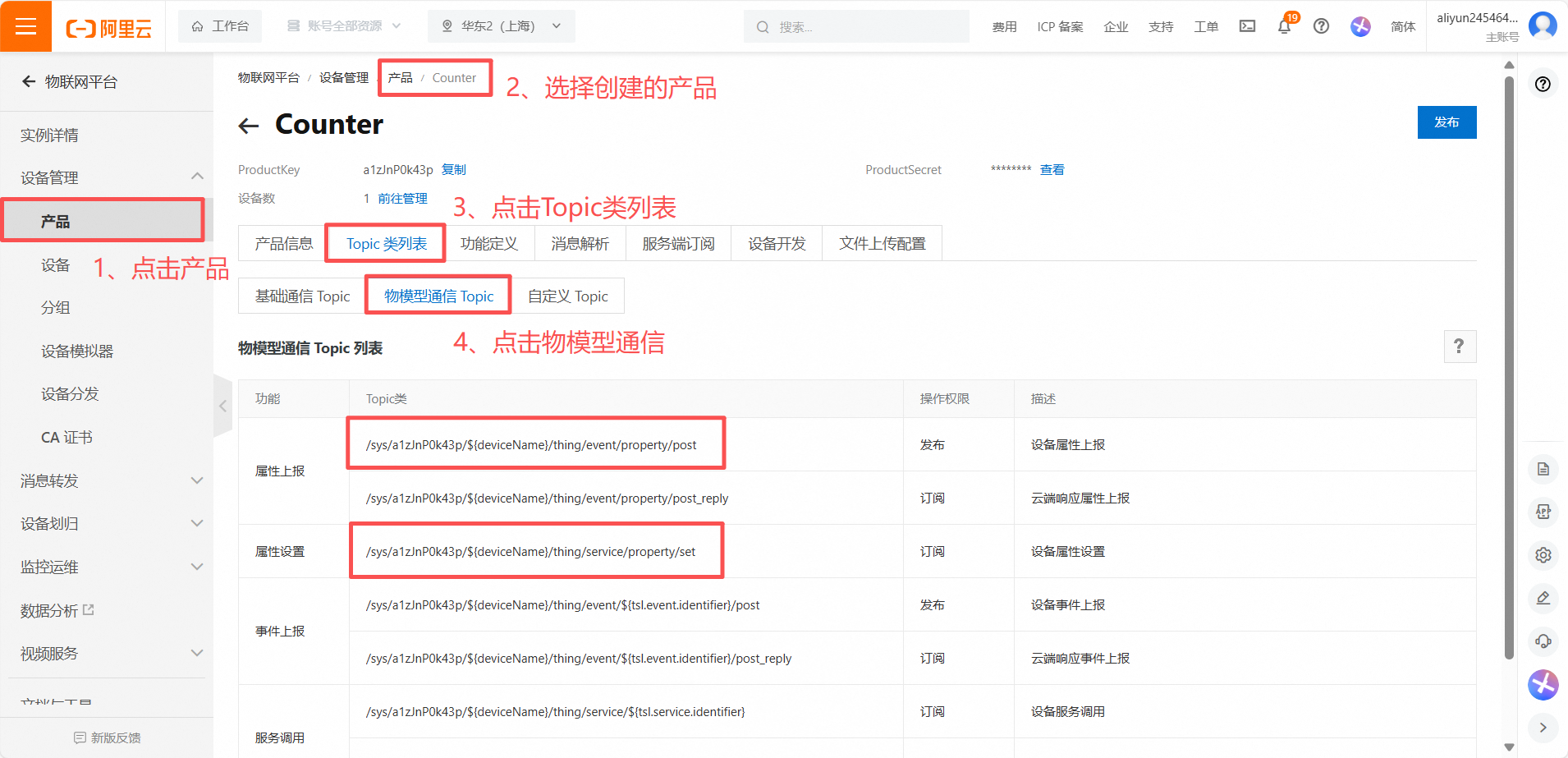Open the settings gear in right sidebar
The height and width of the screenshot is (758, 1568).
[1543, 555]
